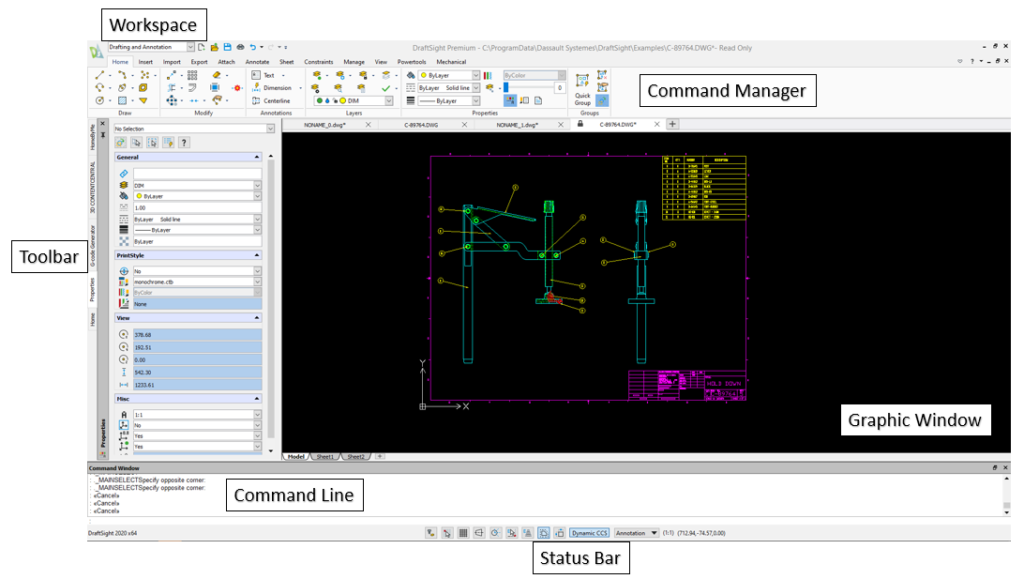Click the Print icon in the title bar
Screen dimensions: 1024x579
coord(240,47)
